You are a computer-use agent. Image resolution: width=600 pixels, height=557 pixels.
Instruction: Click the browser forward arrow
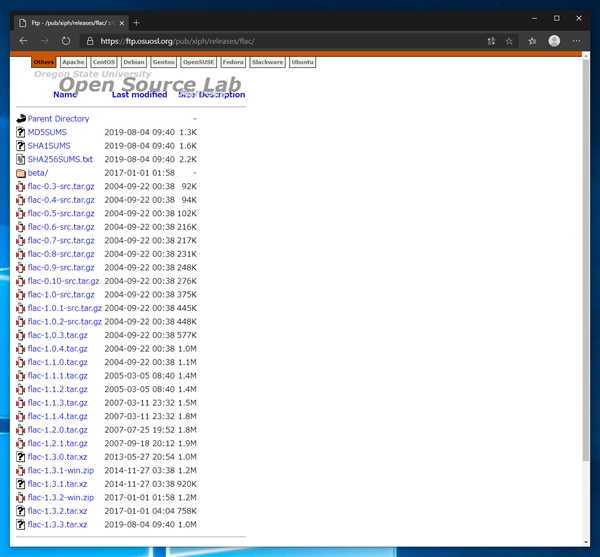(45, 41)
